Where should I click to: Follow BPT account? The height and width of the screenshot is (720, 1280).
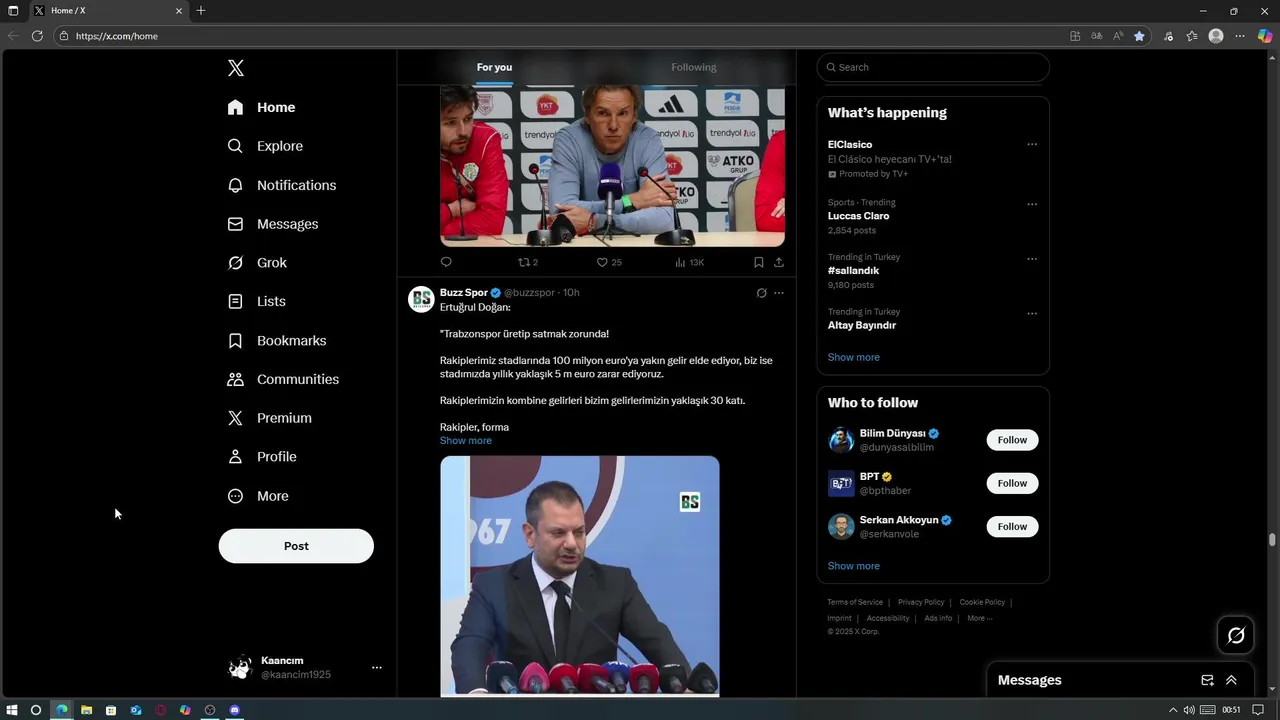tap(1012, 483)
